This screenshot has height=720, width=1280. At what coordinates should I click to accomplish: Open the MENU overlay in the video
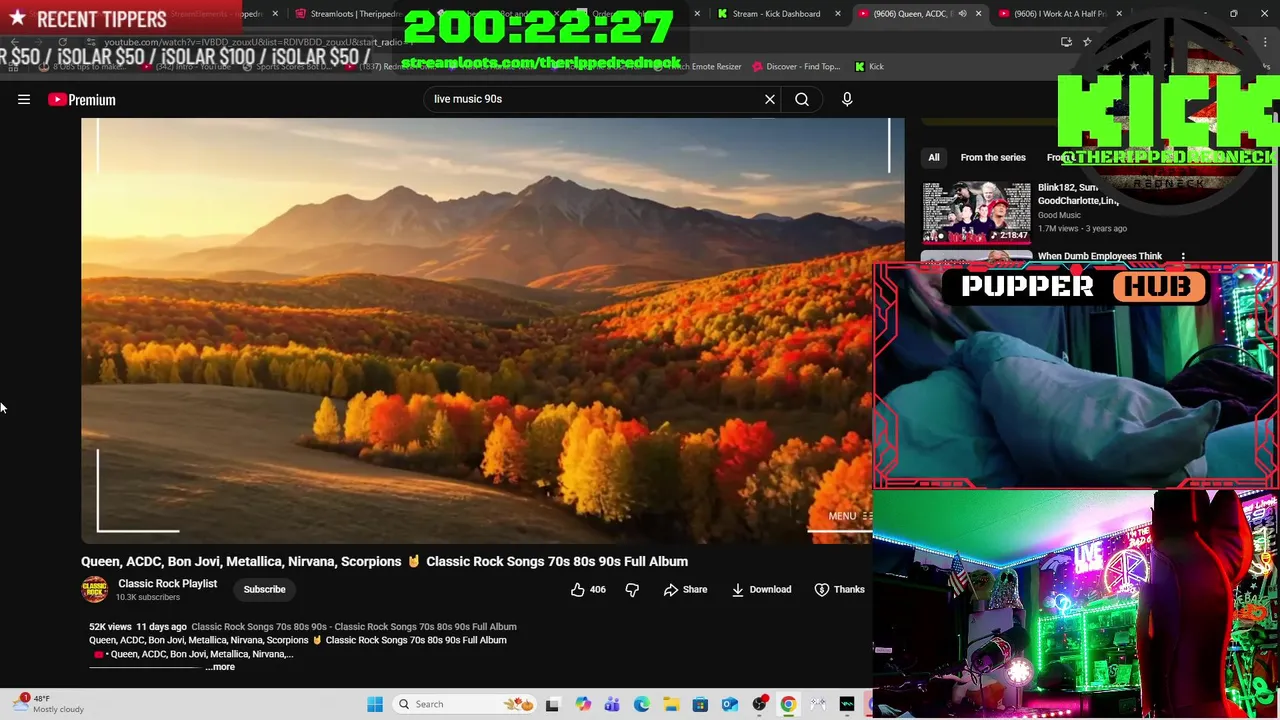(851, 516)
